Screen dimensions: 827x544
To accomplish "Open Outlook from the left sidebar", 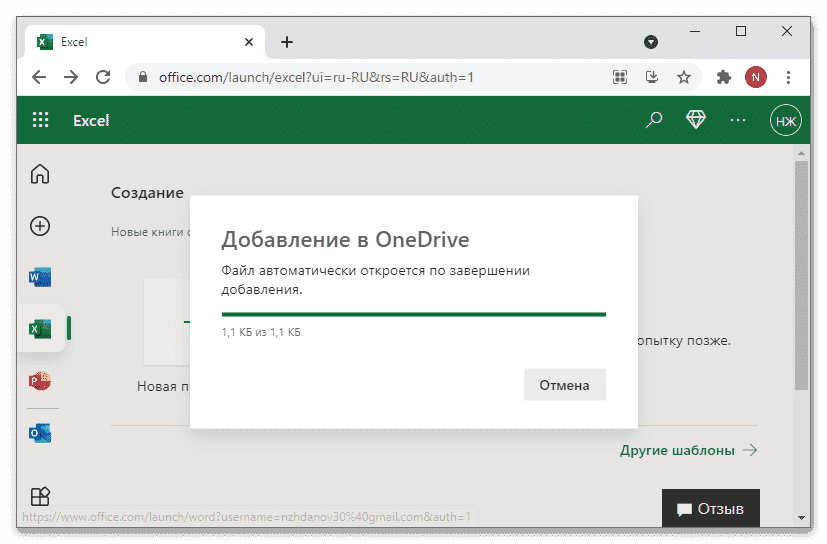I will (x=40, y=433).
